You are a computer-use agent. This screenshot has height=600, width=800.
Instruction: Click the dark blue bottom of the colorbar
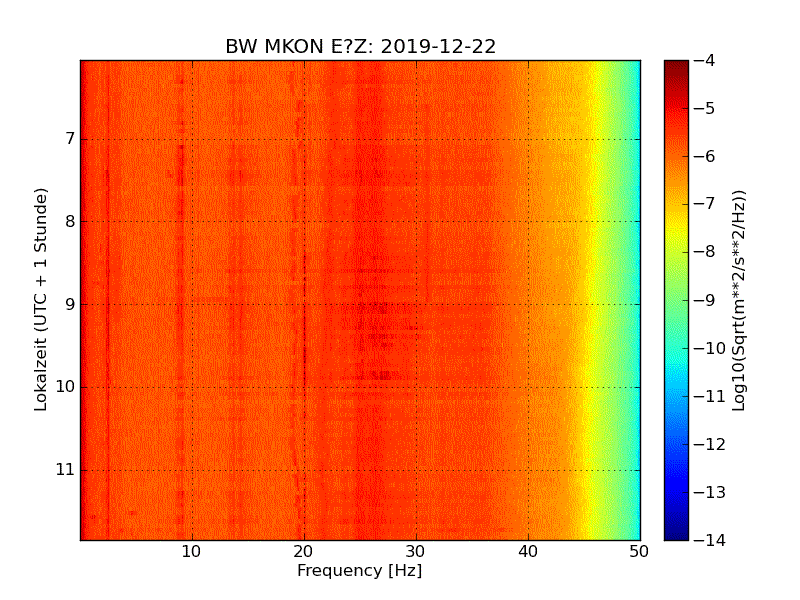tap(677, 534)
